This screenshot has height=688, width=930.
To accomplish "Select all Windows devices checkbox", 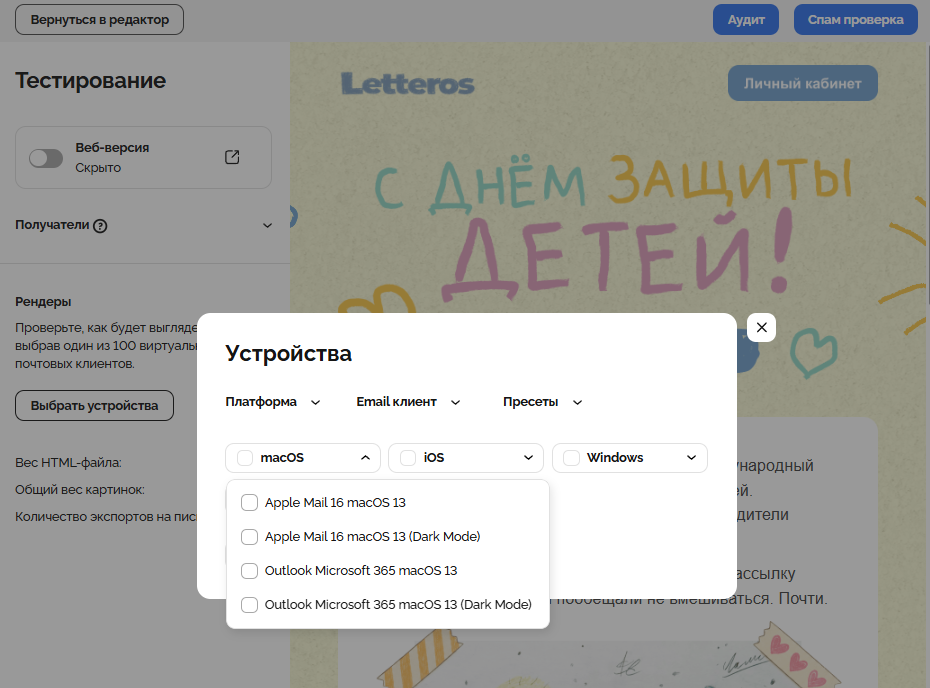I will pos(571,458).
